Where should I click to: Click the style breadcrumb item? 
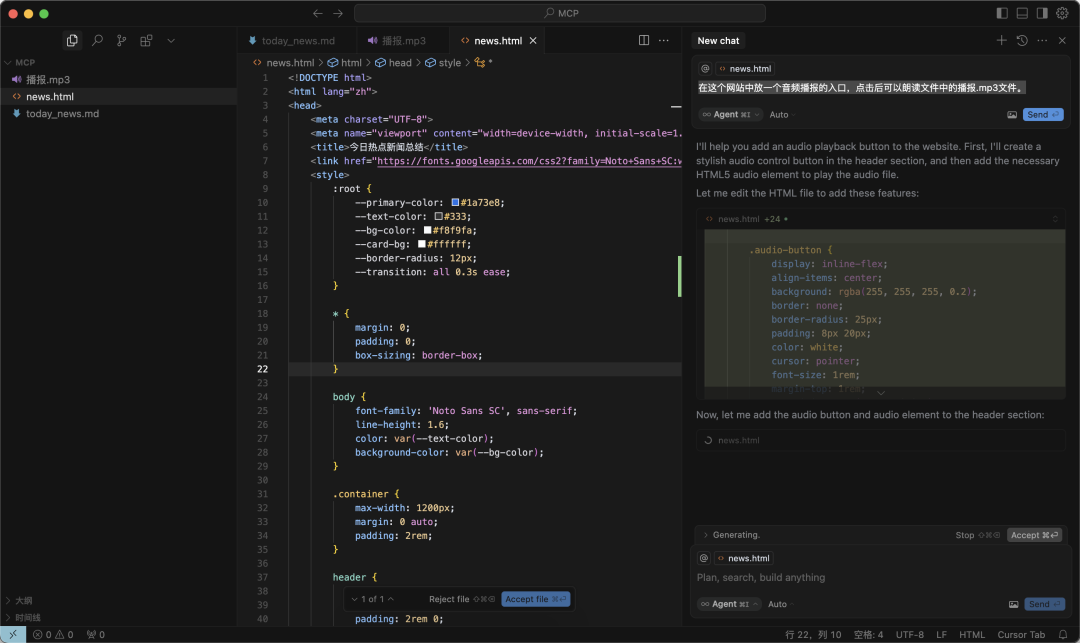coord(444,63)
